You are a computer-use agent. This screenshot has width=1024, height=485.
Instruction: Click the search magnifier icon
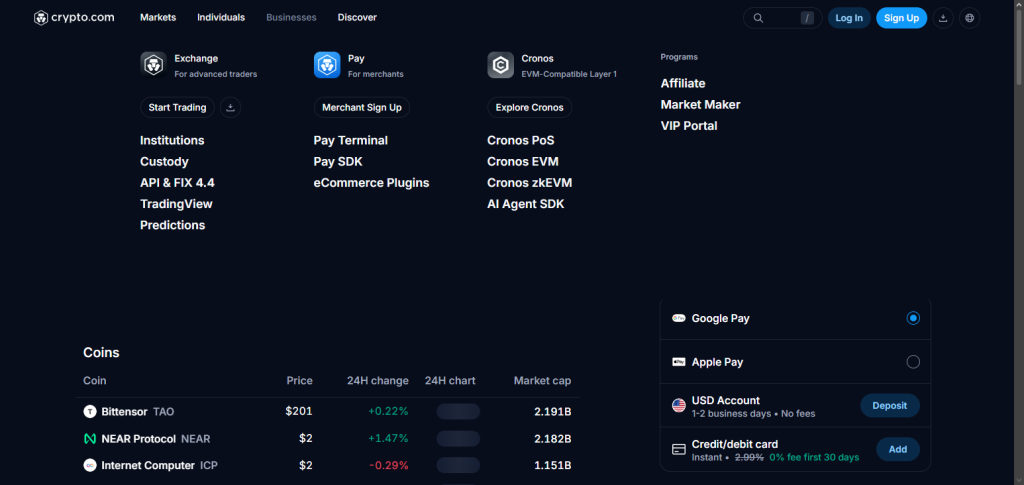click(x=758, y=18)
